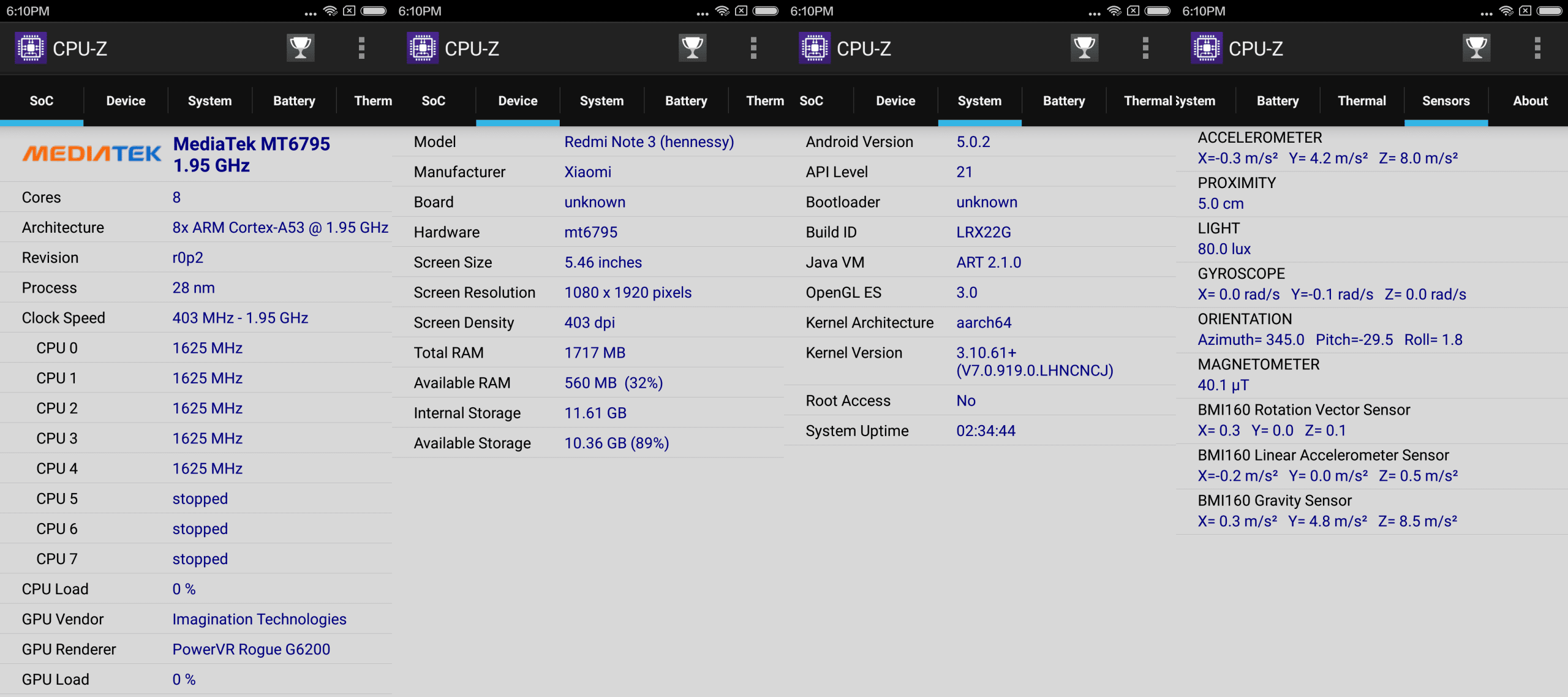Switch to the Device tab in the first panel
Image resolution: width=1568 pixels, height=697 pixels.
pyautogui.click(x=126, y=101)
